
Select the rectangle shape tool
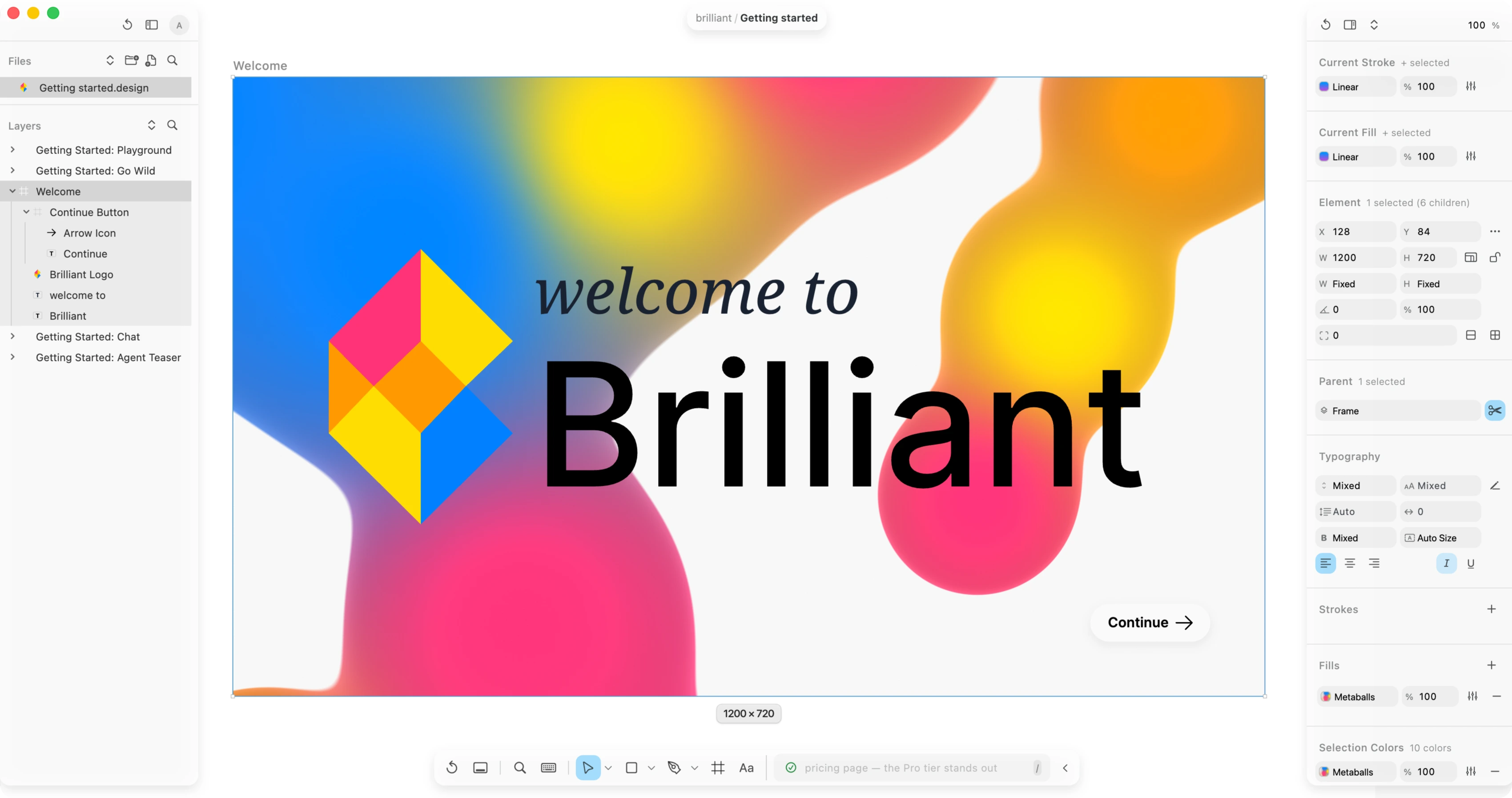tap(631, 767)
